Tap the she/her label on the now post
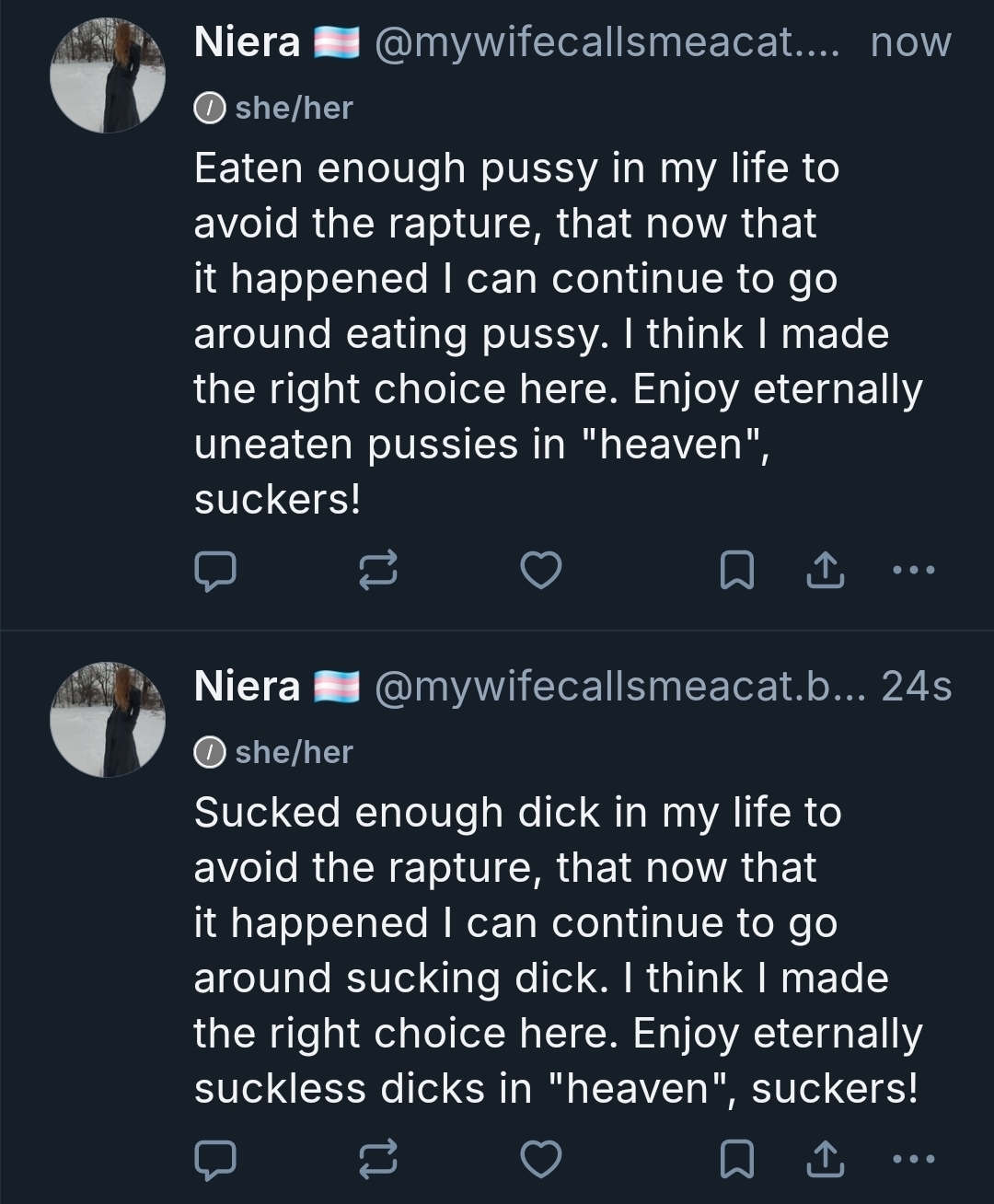 pyautogui.click(x=294, y=108)
